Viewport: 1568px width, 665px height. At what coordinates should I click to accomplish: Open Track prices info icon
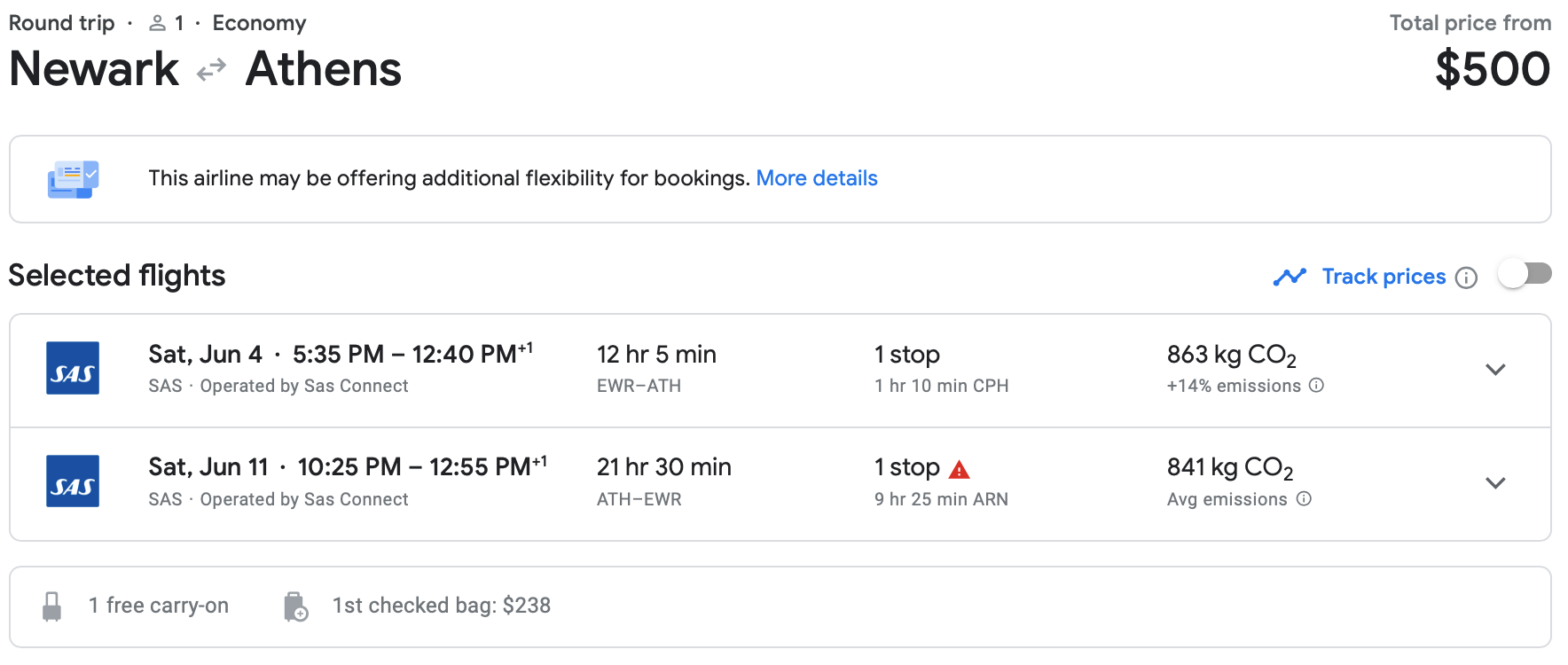point(1467,278)
